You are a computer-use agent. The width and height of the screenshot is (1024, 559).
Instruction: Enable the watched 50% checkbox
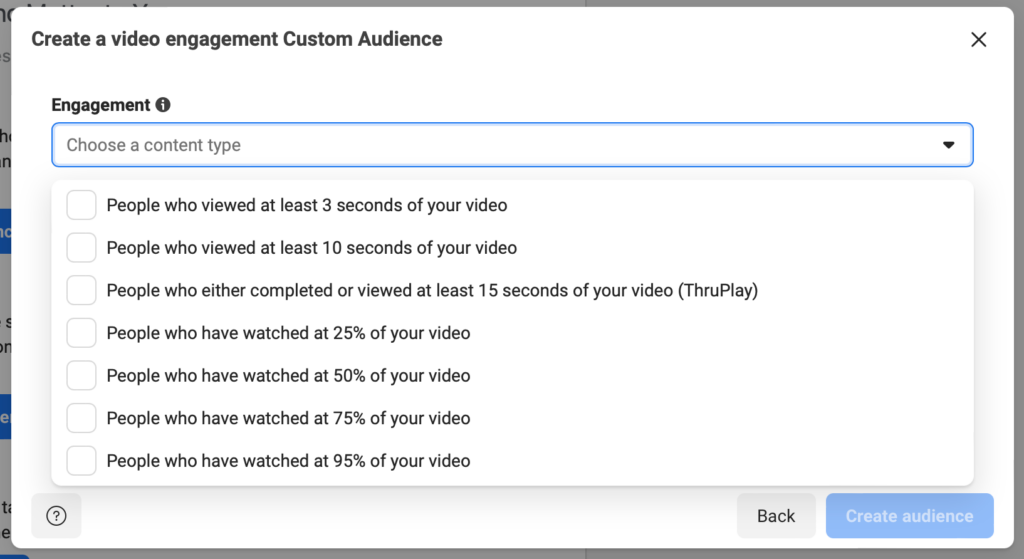81,376
